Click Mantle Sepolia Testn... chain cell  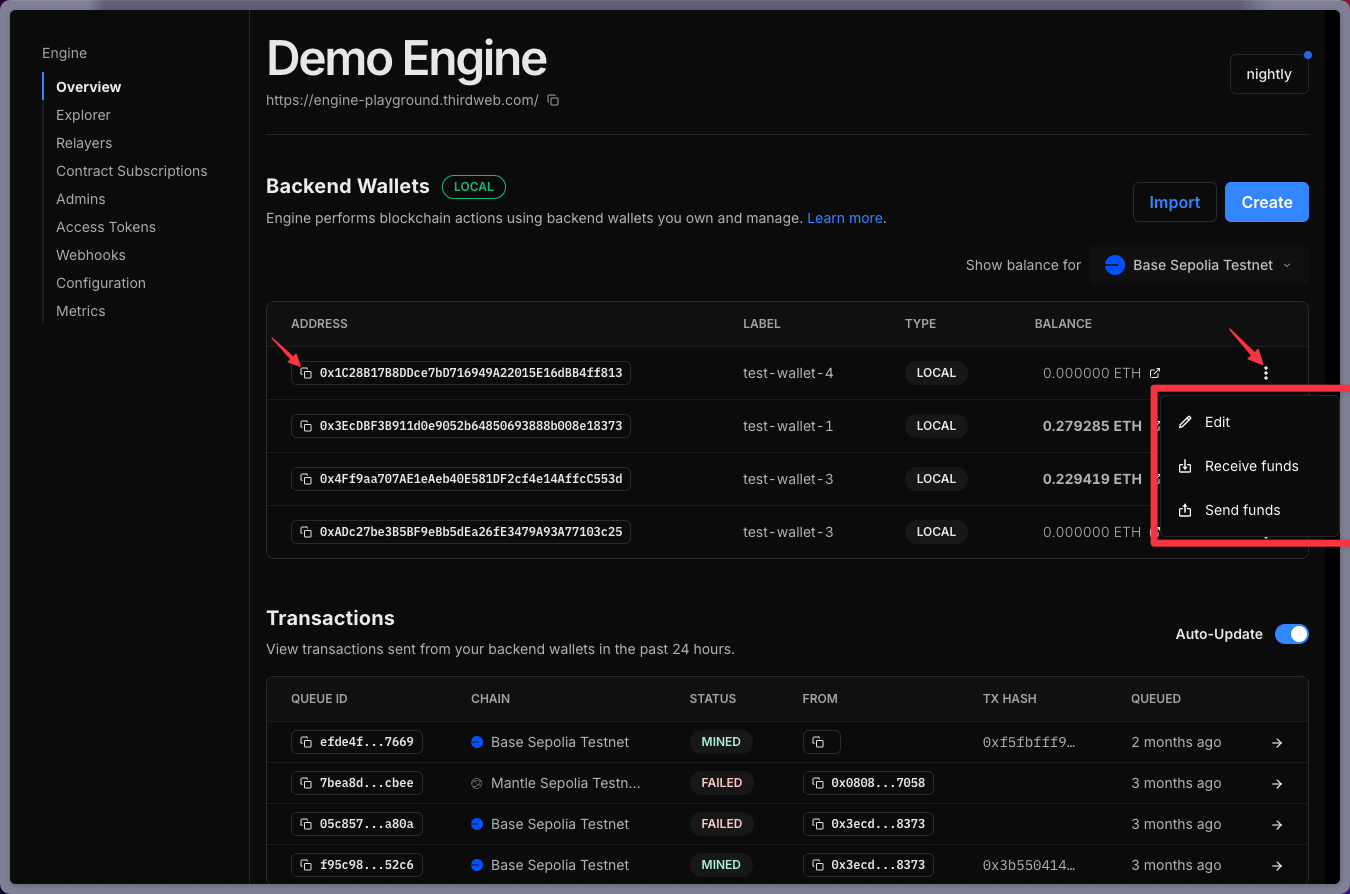click(x=556, y=783)
